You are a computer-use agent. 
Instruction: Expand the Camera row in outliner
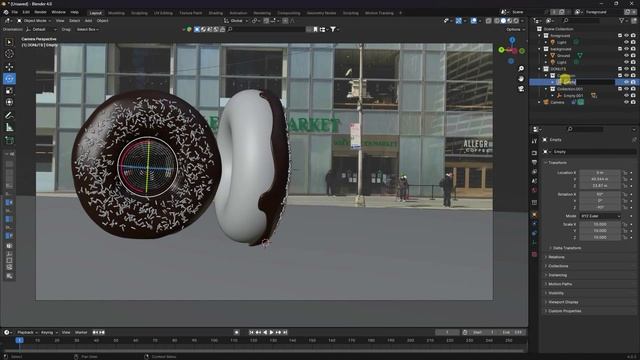[x=540, y=102]
